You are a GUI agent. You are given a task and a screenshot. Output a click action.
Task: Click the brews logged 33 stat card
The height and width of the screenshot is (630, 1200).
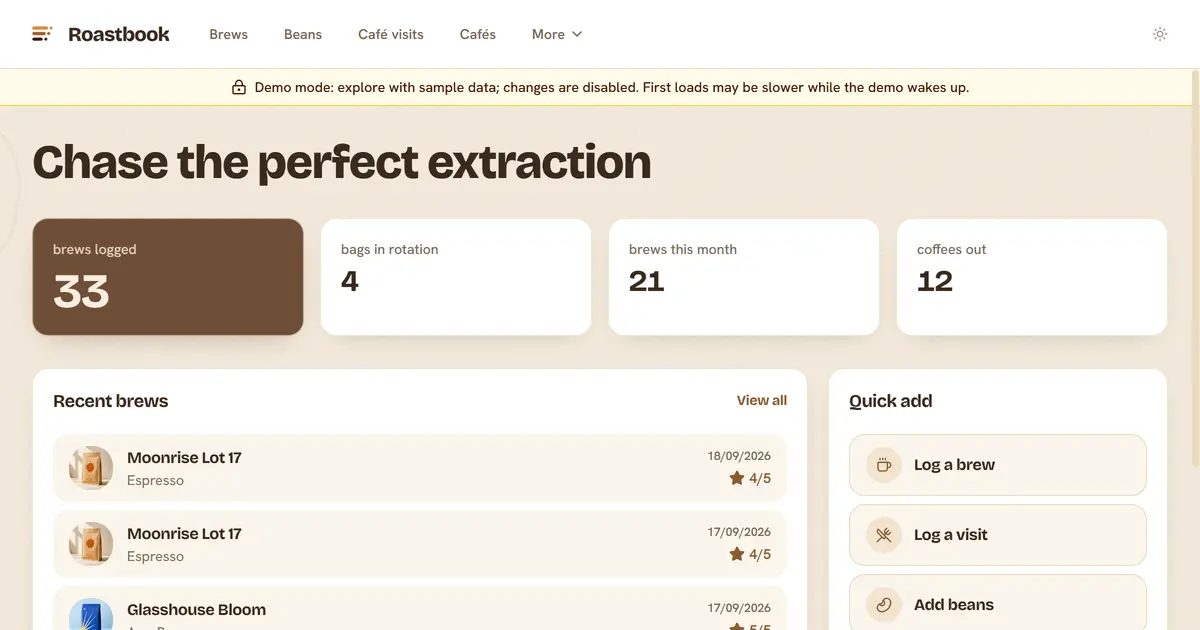pos(168,277)
